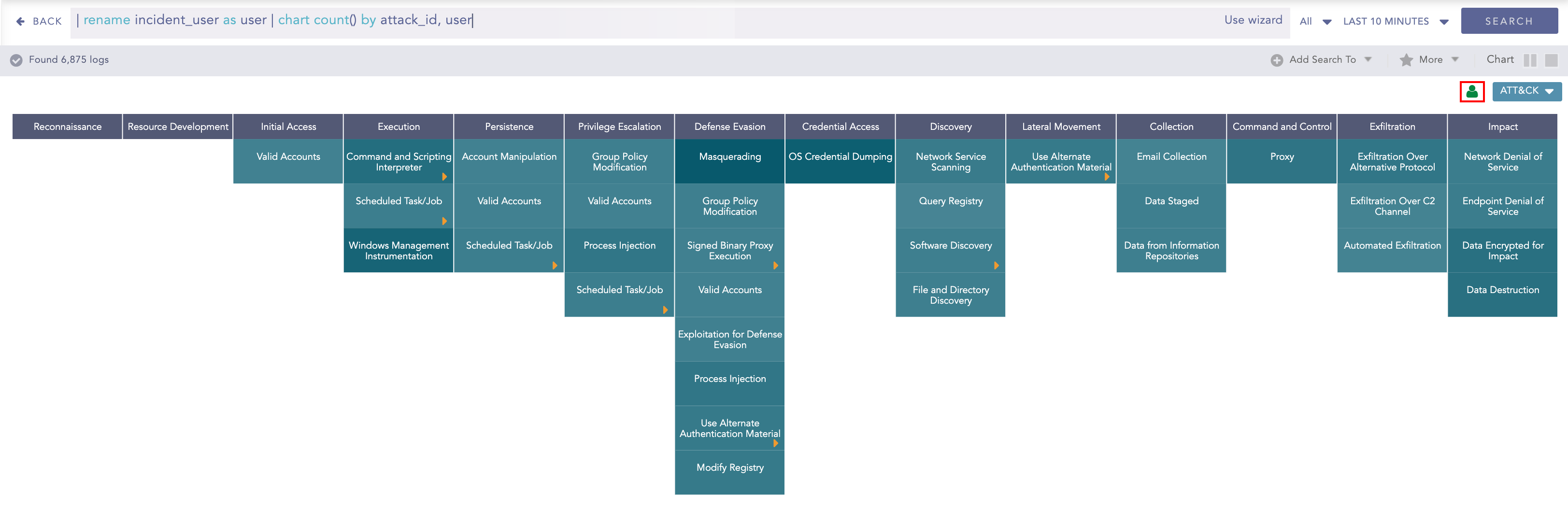This screenshot has height=506, width=1568.
Task: Open the ATT&CK dropdown
Action: coord(1526,91)
